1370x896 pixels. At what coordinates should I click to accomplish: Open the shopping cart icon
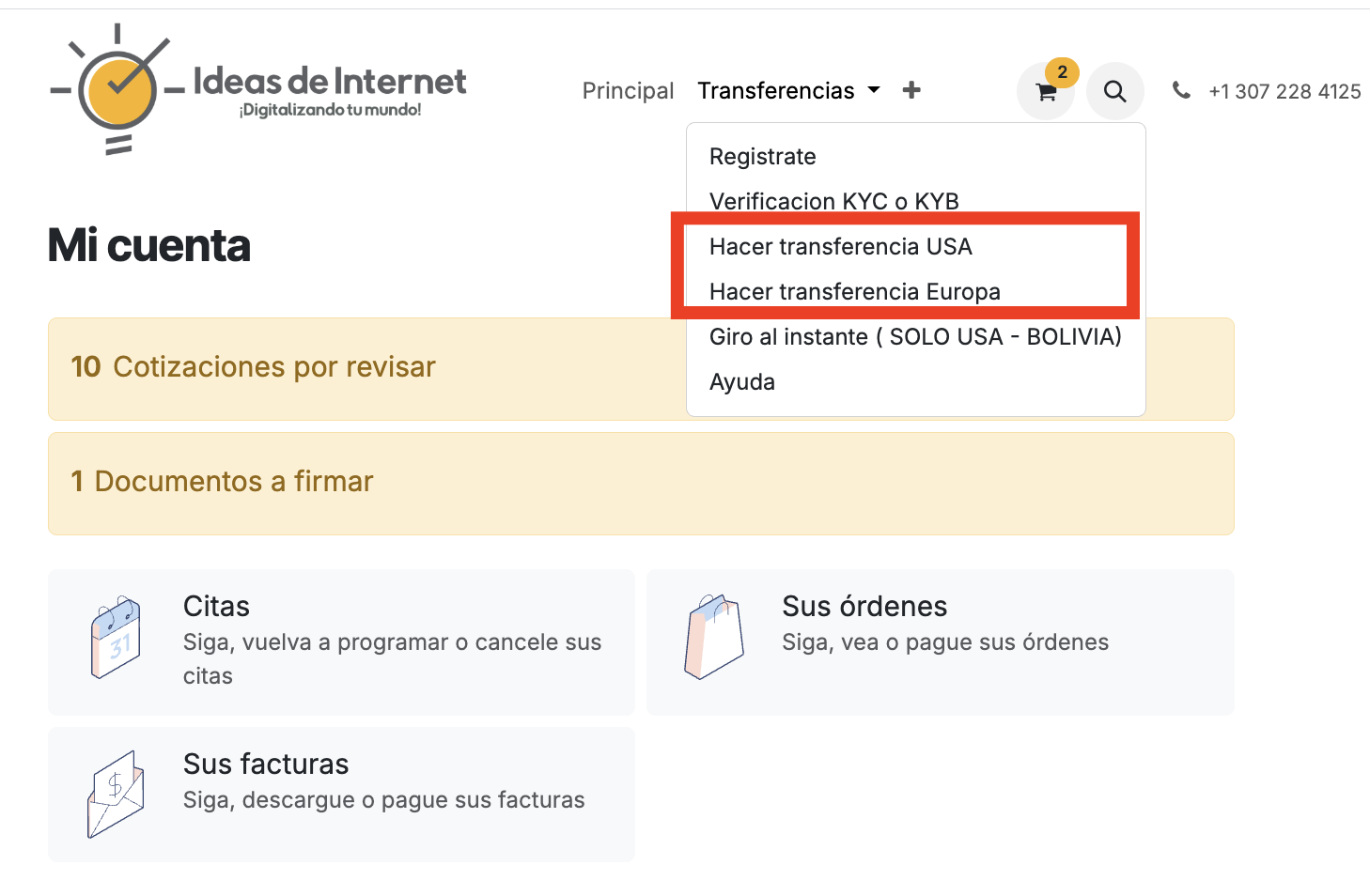pyautogui.click(x=1045, y=91)
